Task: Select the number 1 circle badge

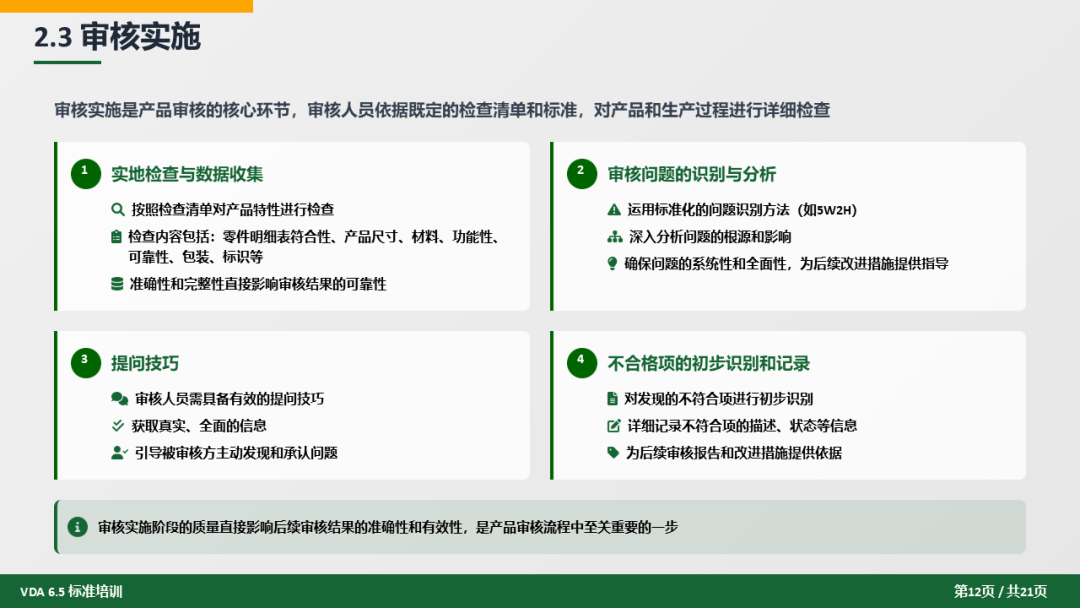Action: [x=86, y=173]
